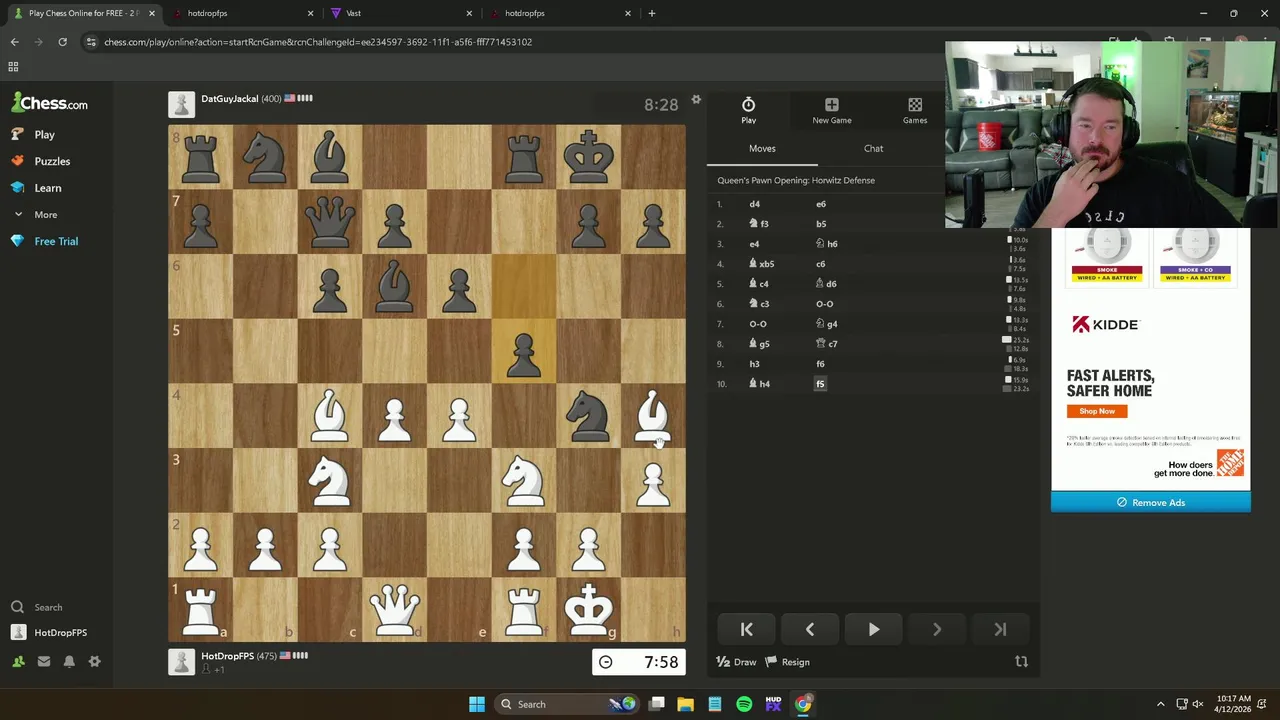Click the white queen on d1
This screenshot has width=1280, height=720.
point(394,609)
